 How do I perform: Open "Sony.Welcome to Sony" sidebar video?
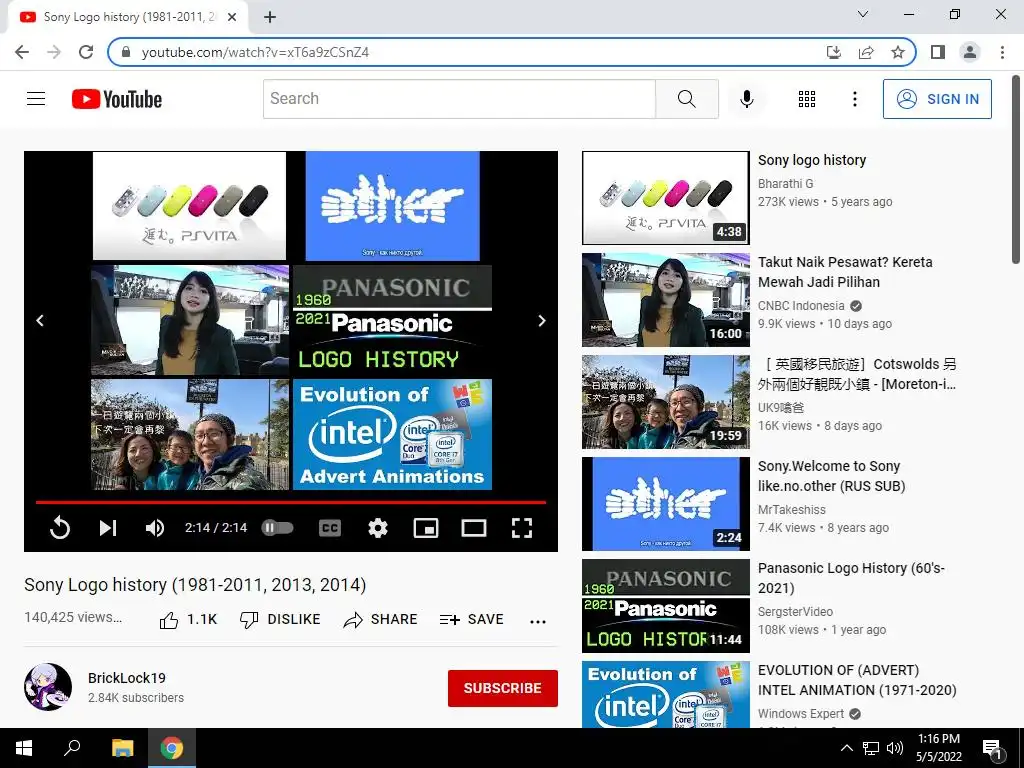point(831,476)
